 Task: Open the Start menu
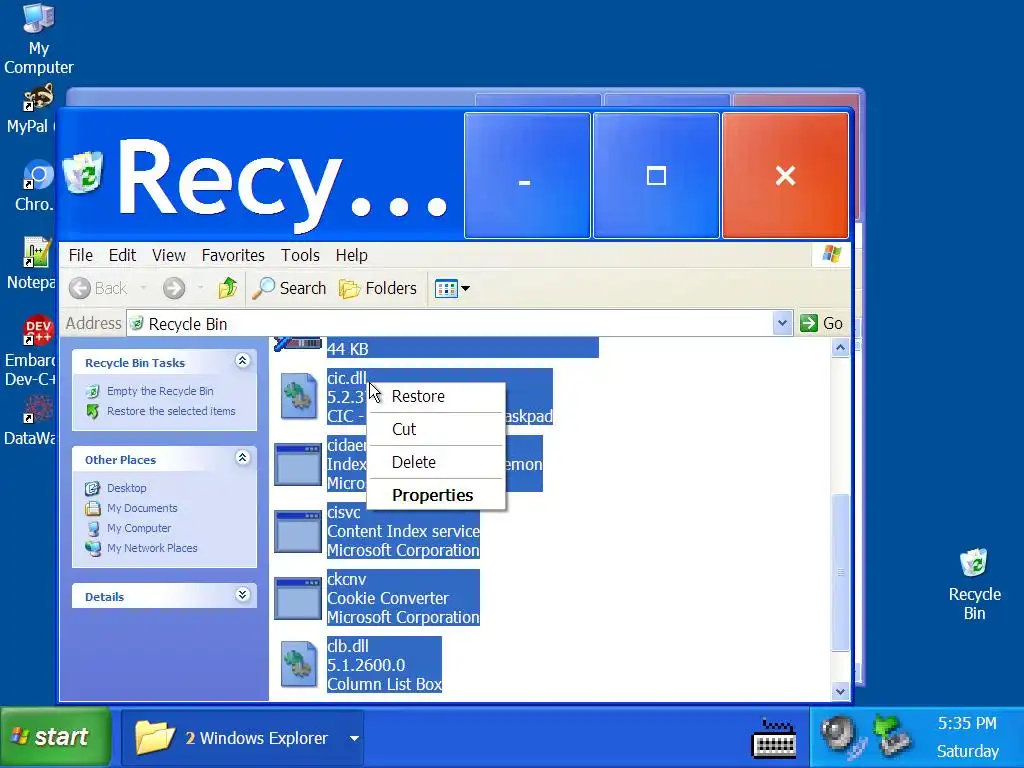pyautogui.click(x=55, y=737)
